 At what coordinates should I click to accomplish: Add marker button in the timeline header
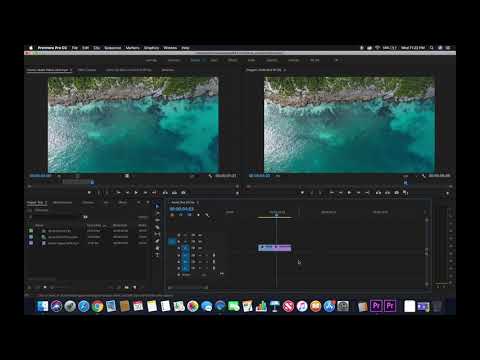tap(198, 215)
